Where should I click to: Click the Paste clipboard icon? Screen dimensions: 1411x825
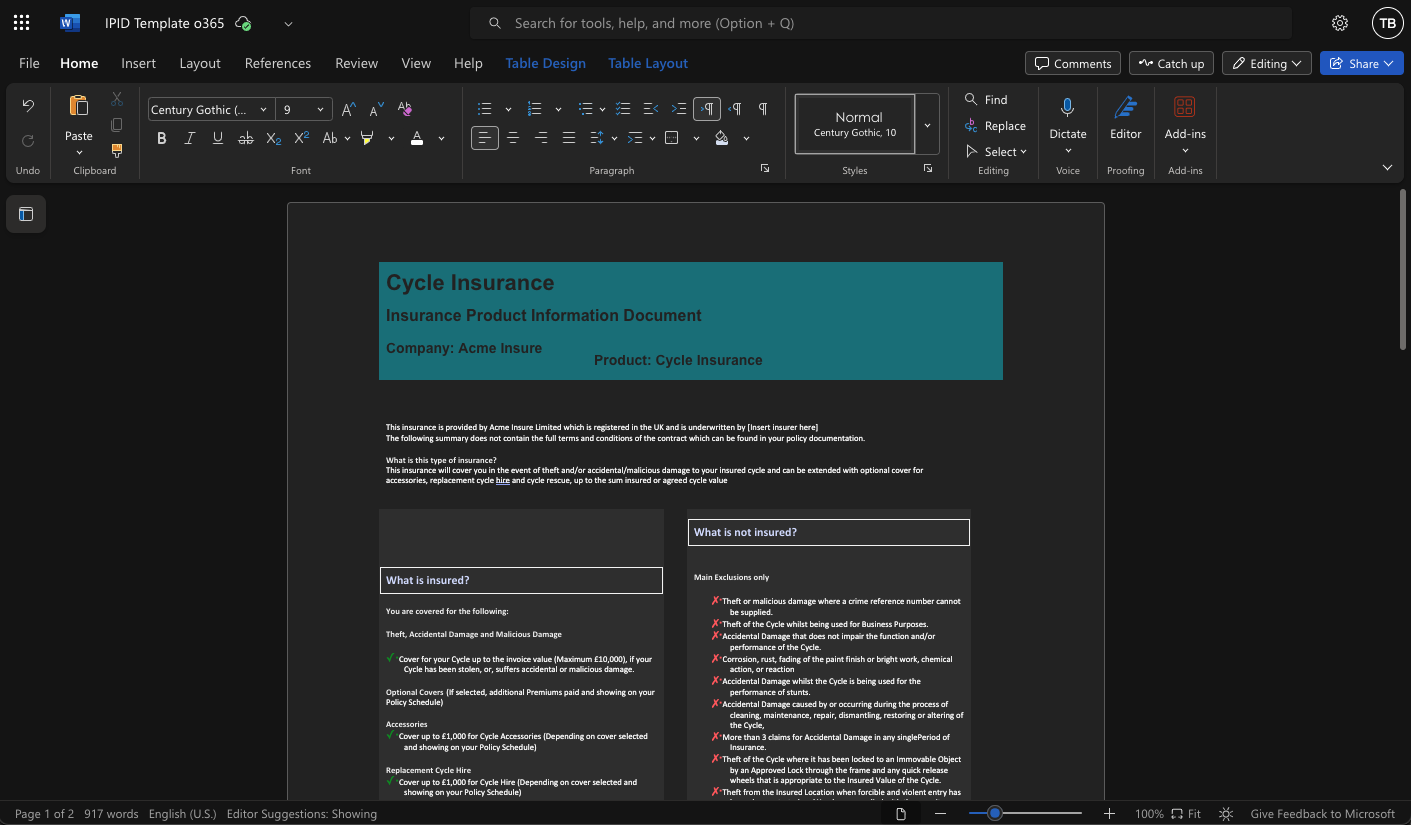[x=78, y=106]
